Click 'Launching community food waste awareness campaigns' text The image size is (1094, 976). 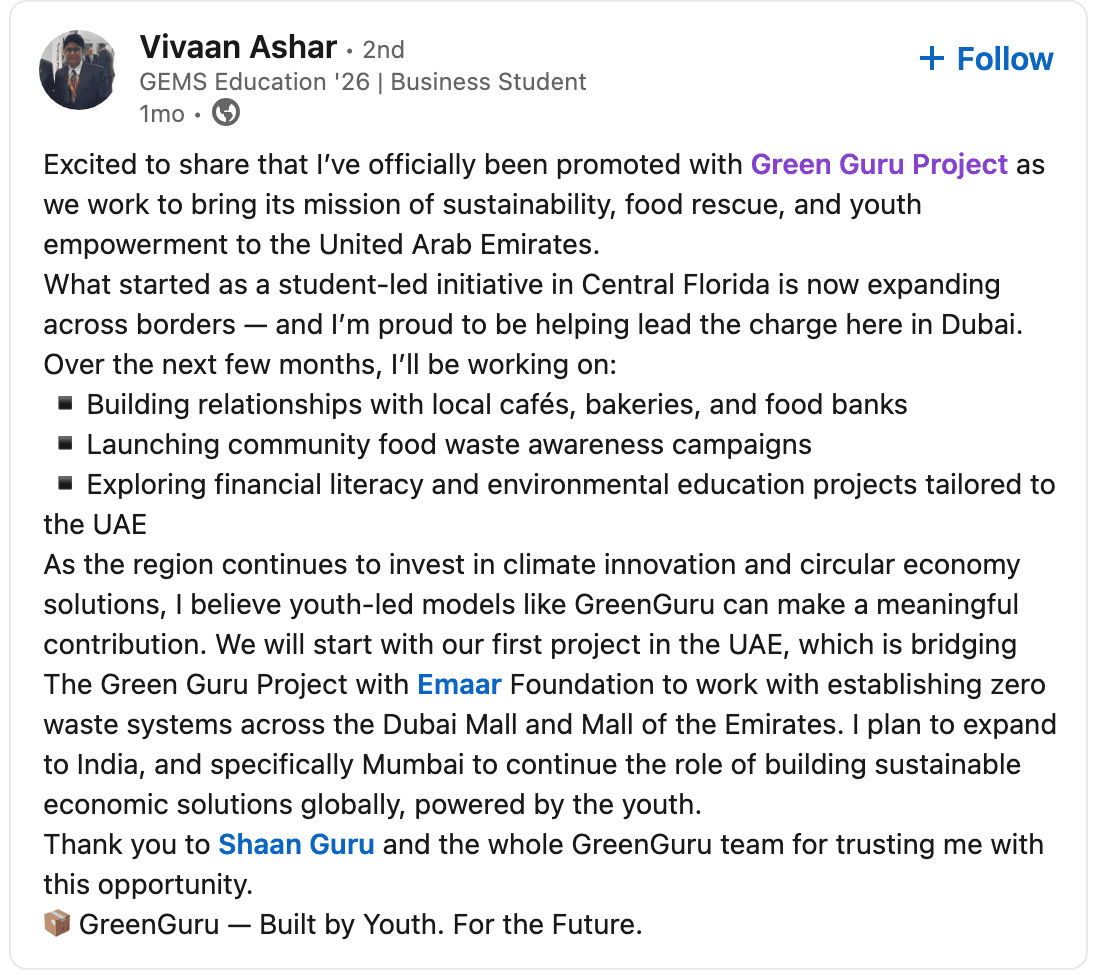tap(448, 444)
